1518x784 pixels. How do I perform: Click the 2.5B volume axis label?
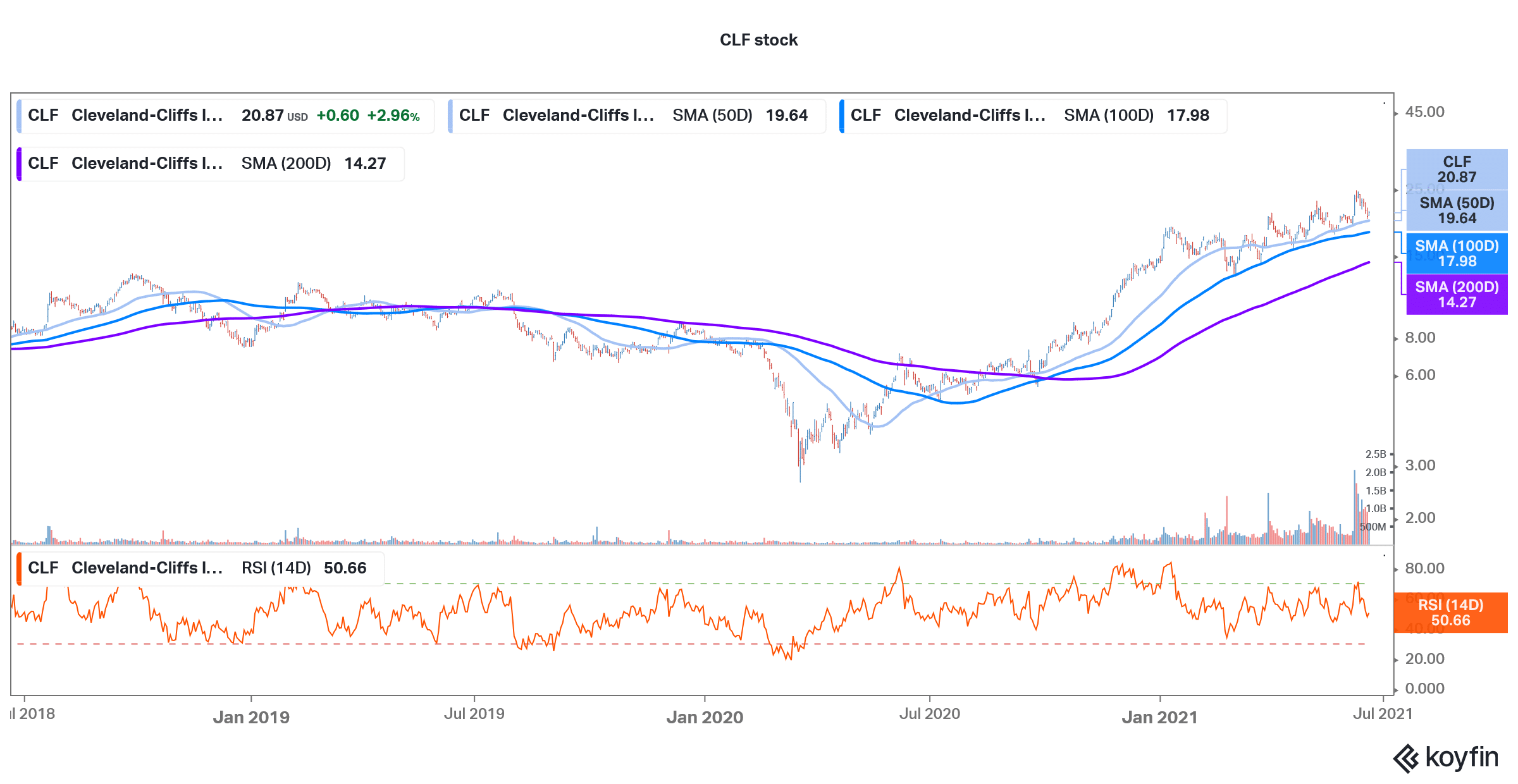[1376, 454]
